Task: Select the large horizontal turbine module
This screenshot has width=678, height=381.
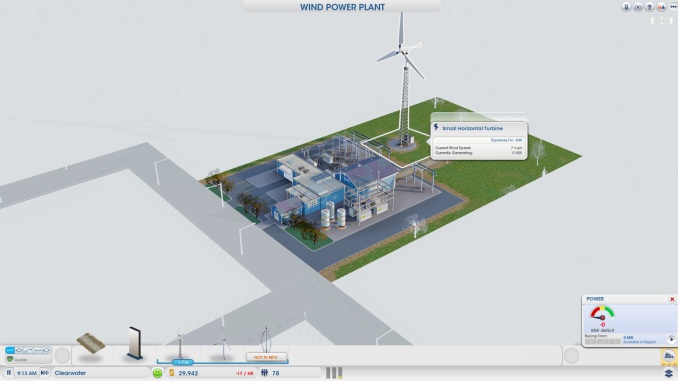Action: point(223,344)
